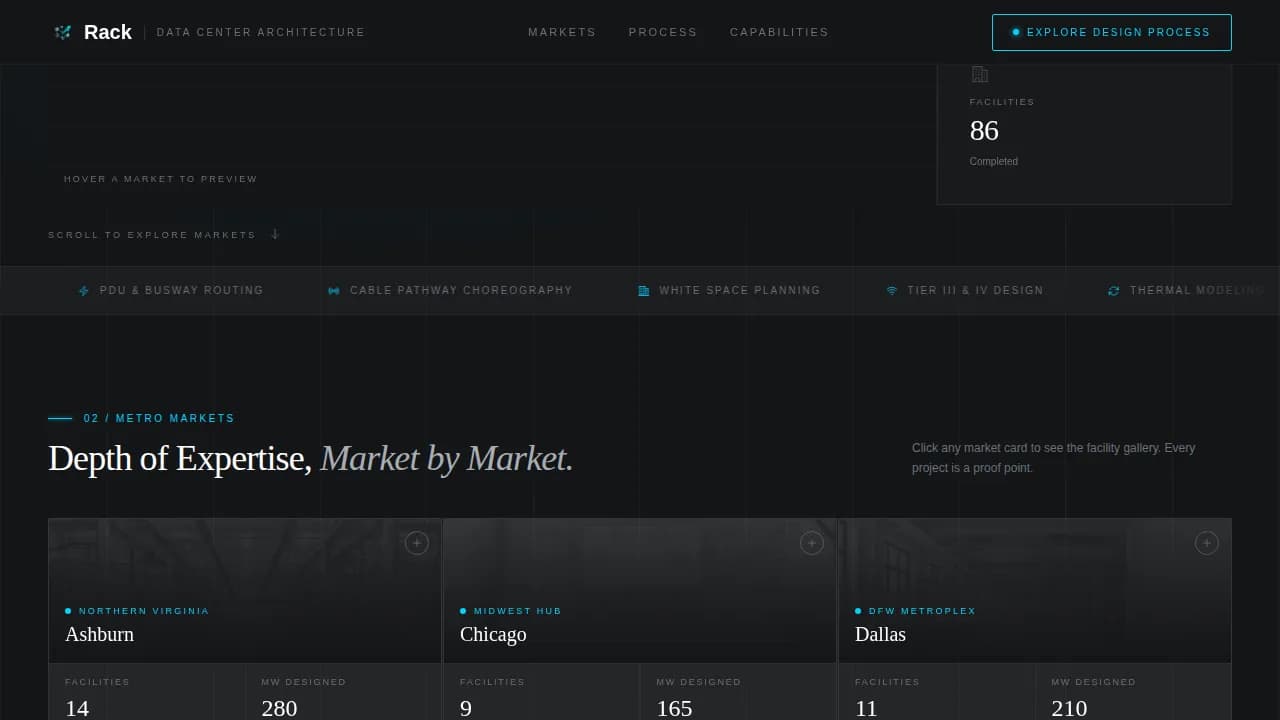Click 'HOVER A MARKET TO PREVIEW' text
Screen dimensions: 1280x720
tap(161, 179)
